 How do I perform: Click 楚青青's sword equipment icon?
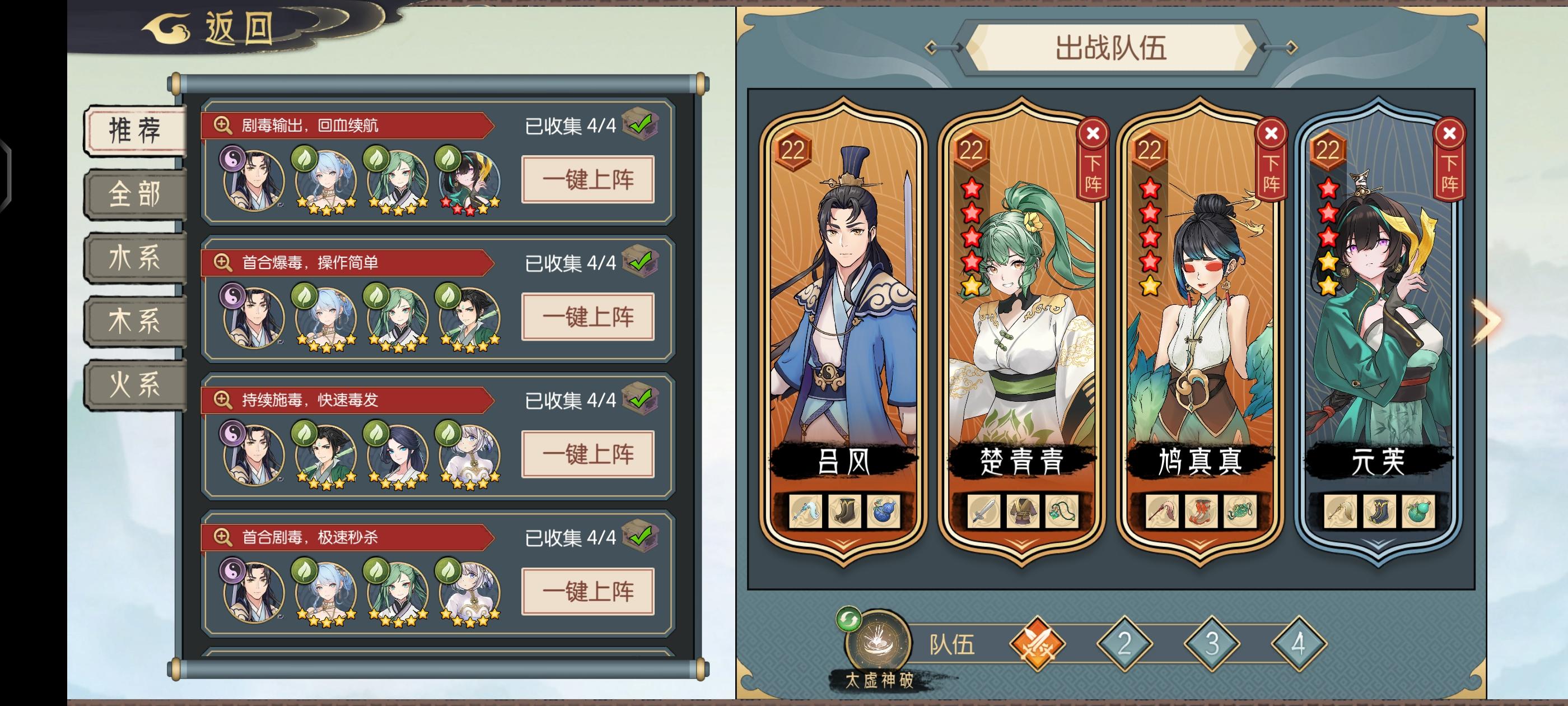point(983,510)
